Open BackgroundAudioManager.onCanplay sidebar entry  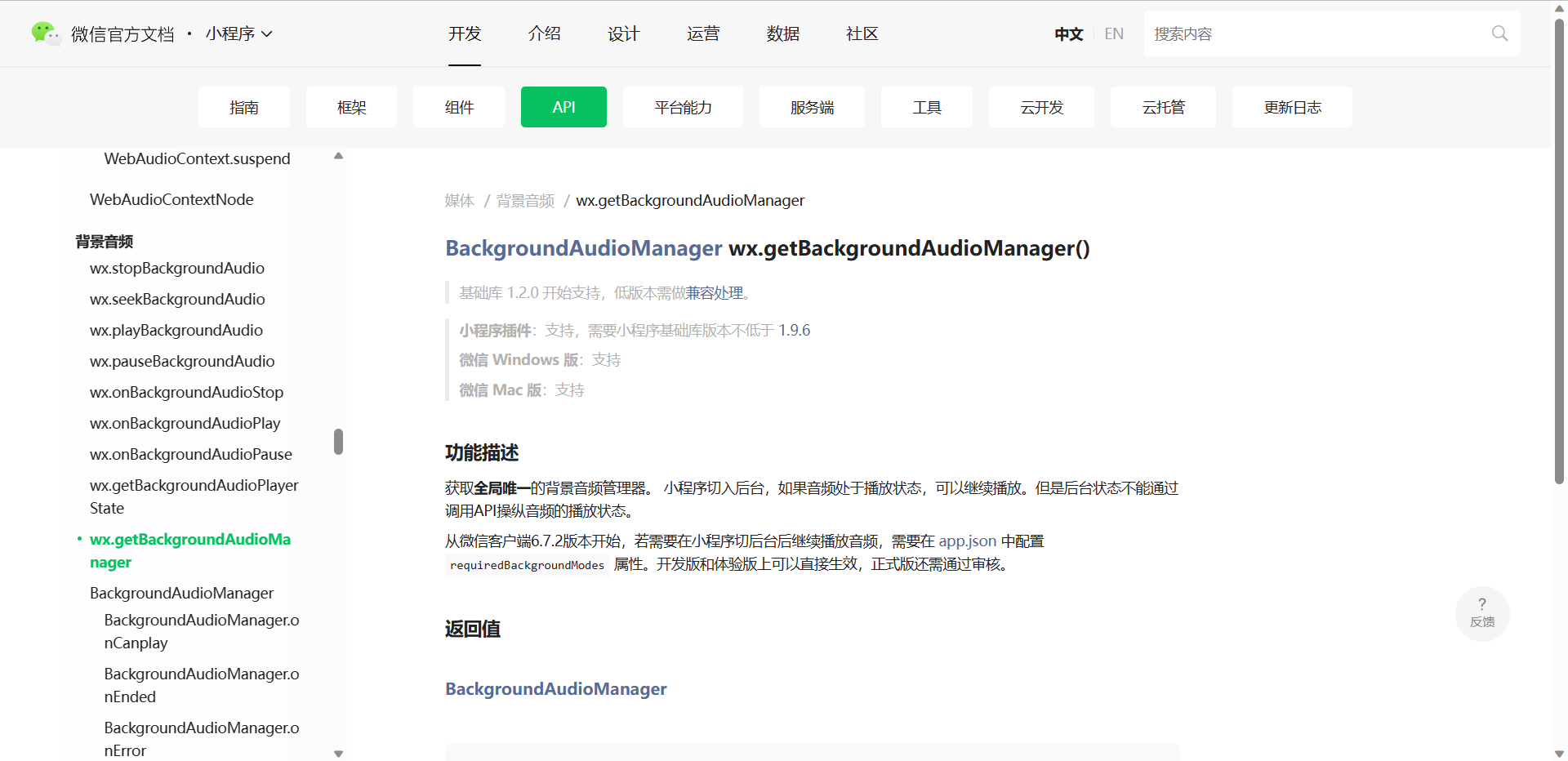202,631
